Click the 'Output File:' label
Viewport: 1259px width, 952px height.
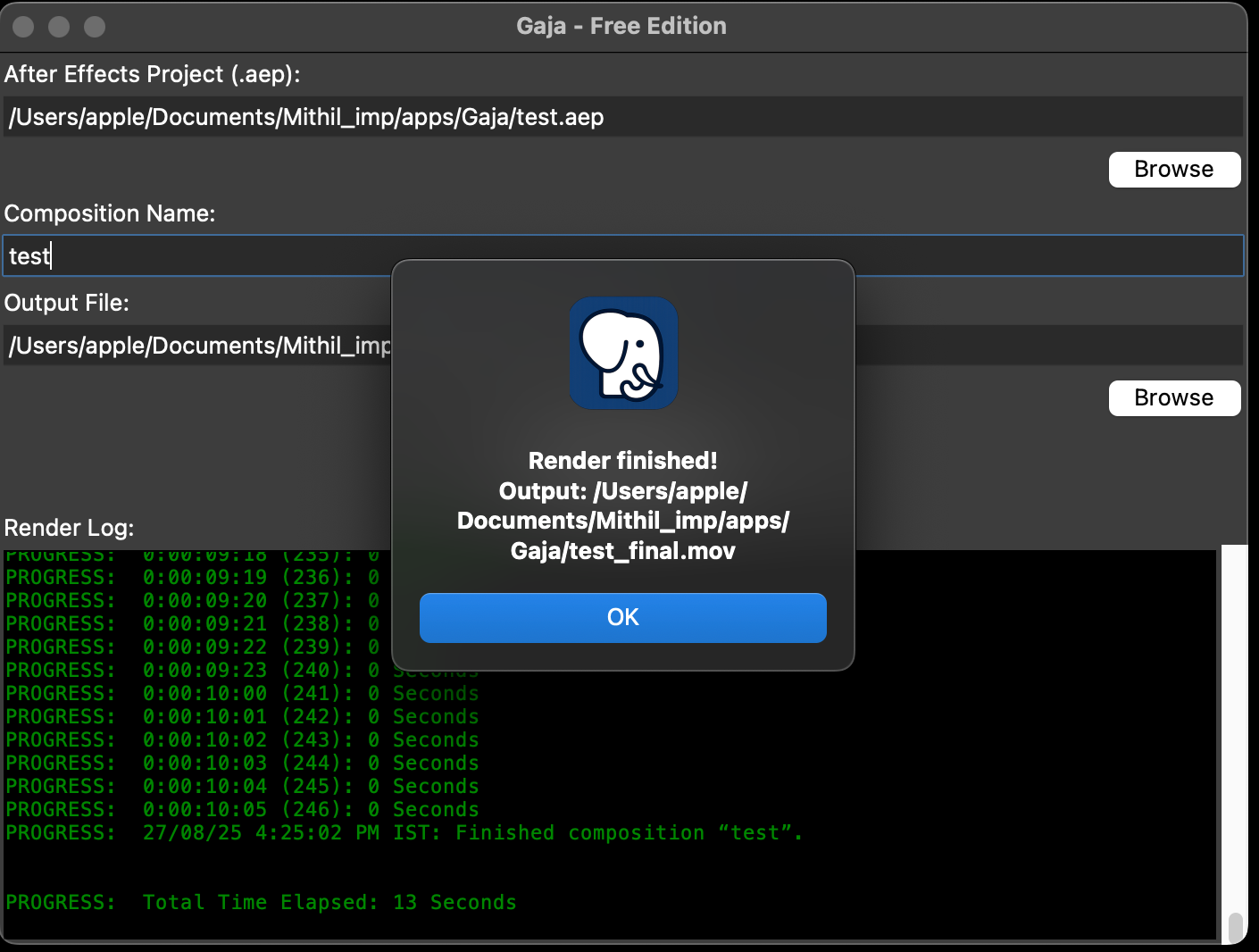[67, 303]
